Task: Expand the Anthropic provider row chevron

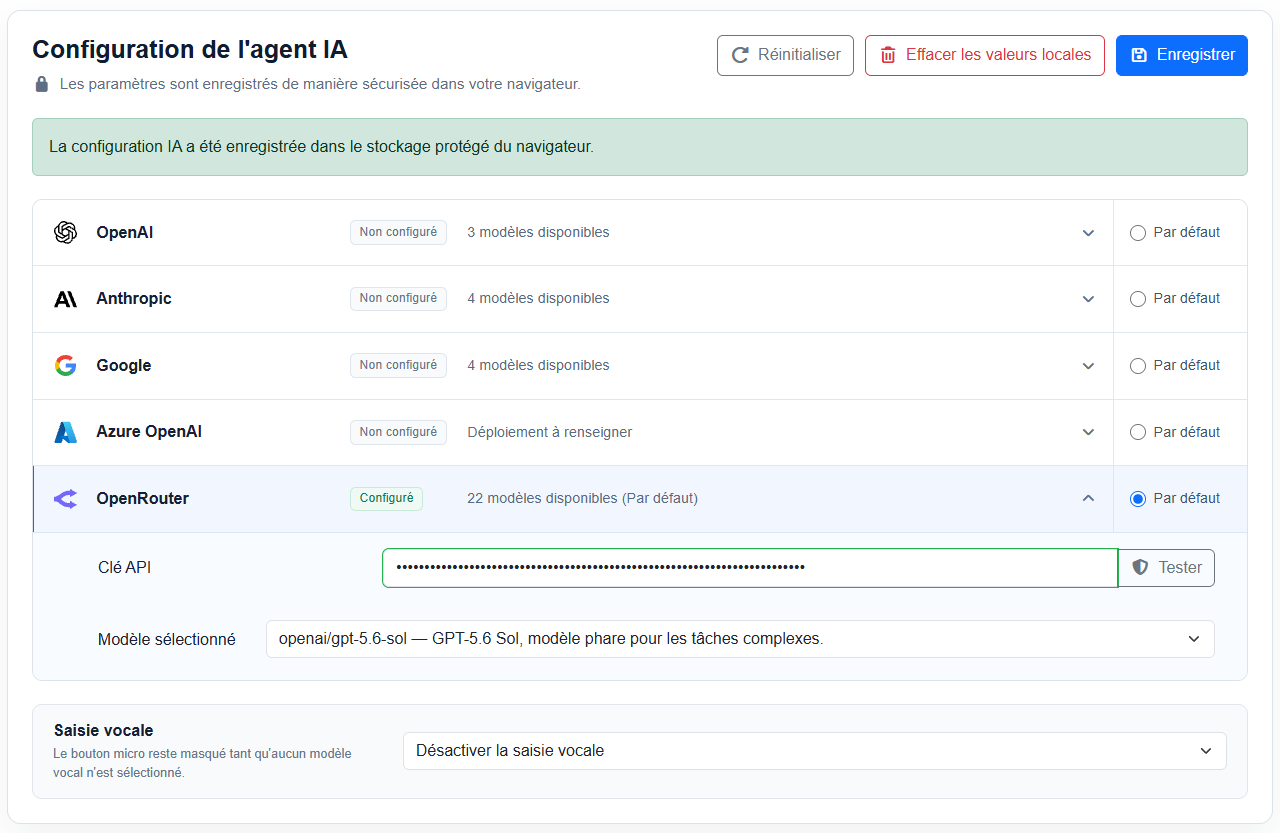Action: (x=1088, y=299)
